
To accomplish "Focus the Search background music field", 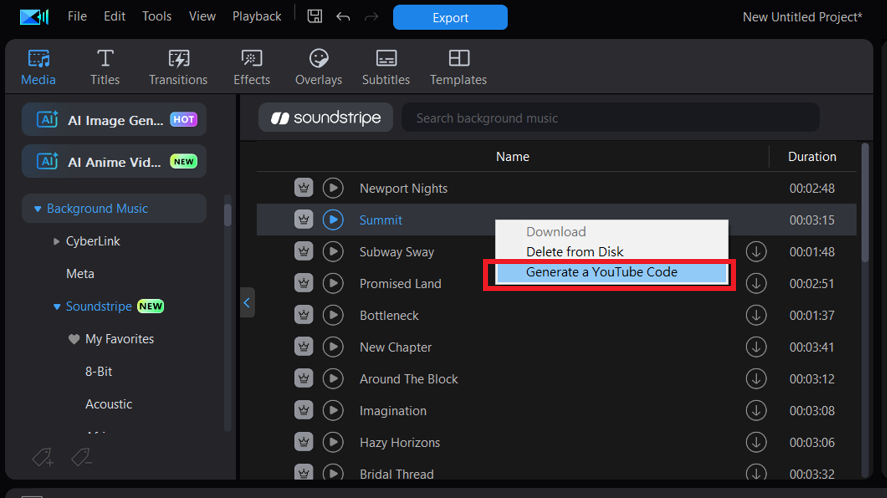I will tap(610, 118).
